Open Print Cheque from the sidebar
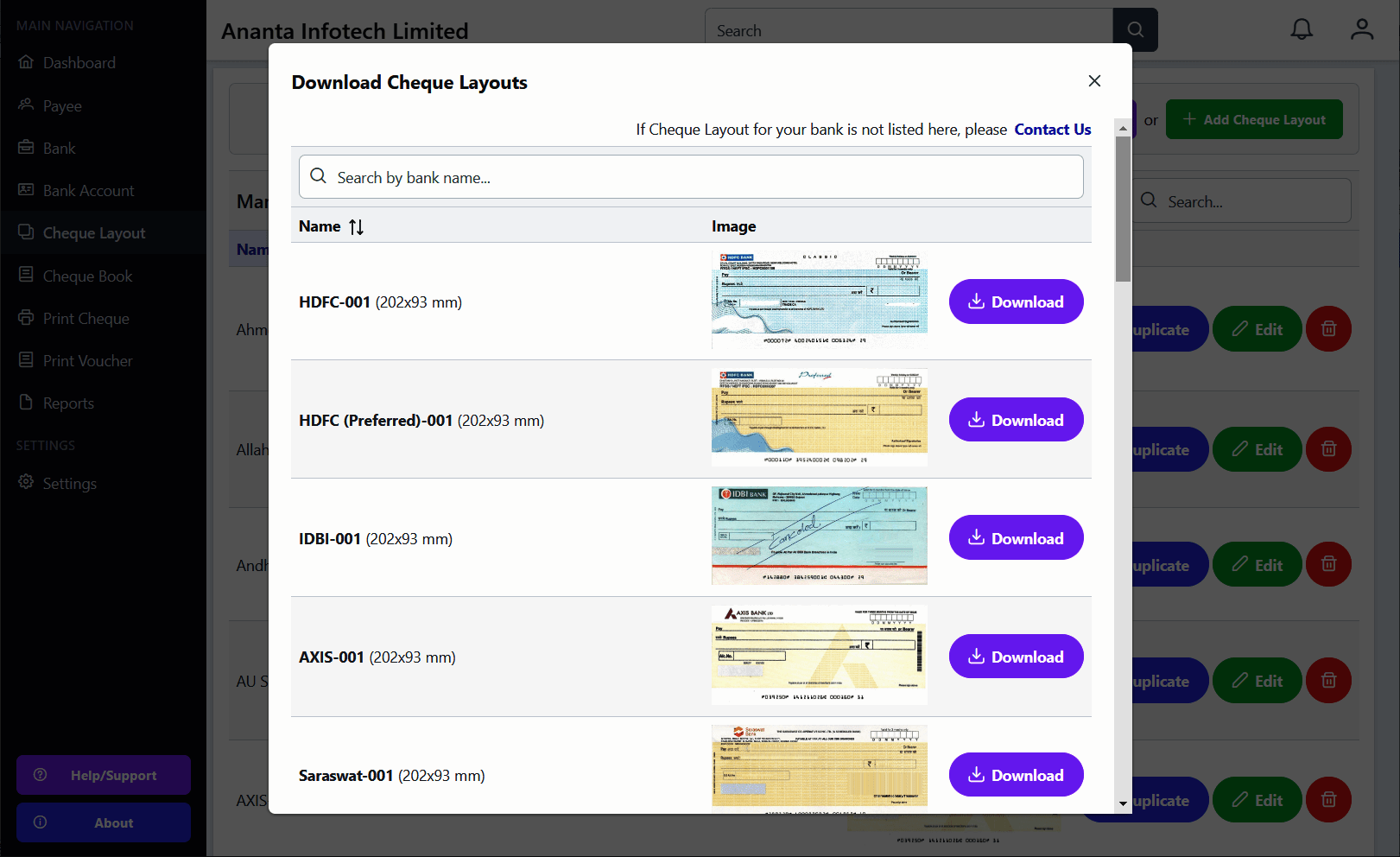This screenshot has width=1400, height=857. (86, 319)
